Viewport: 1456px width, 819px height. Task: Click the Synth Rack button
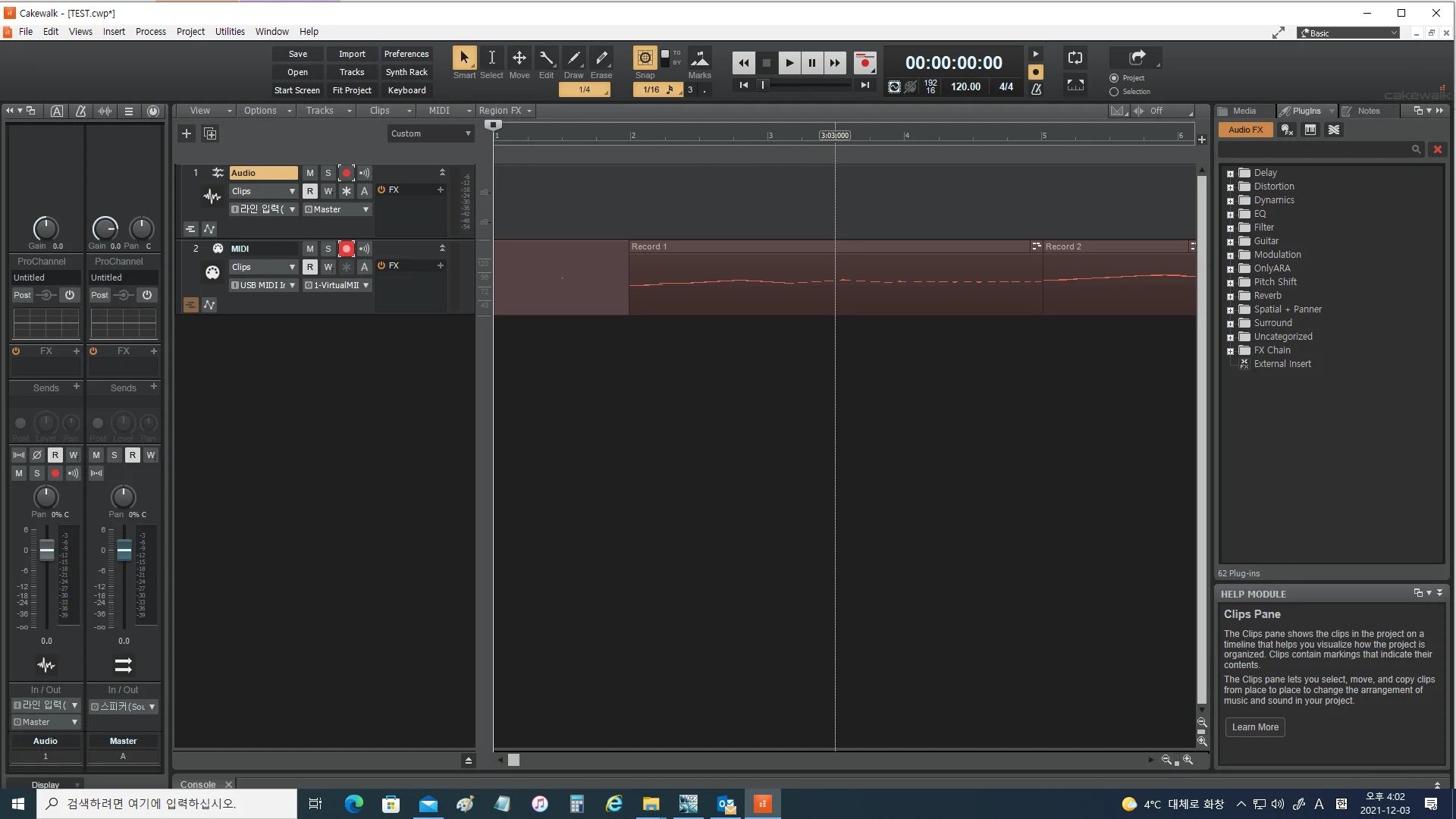click(x=406, y=72)
